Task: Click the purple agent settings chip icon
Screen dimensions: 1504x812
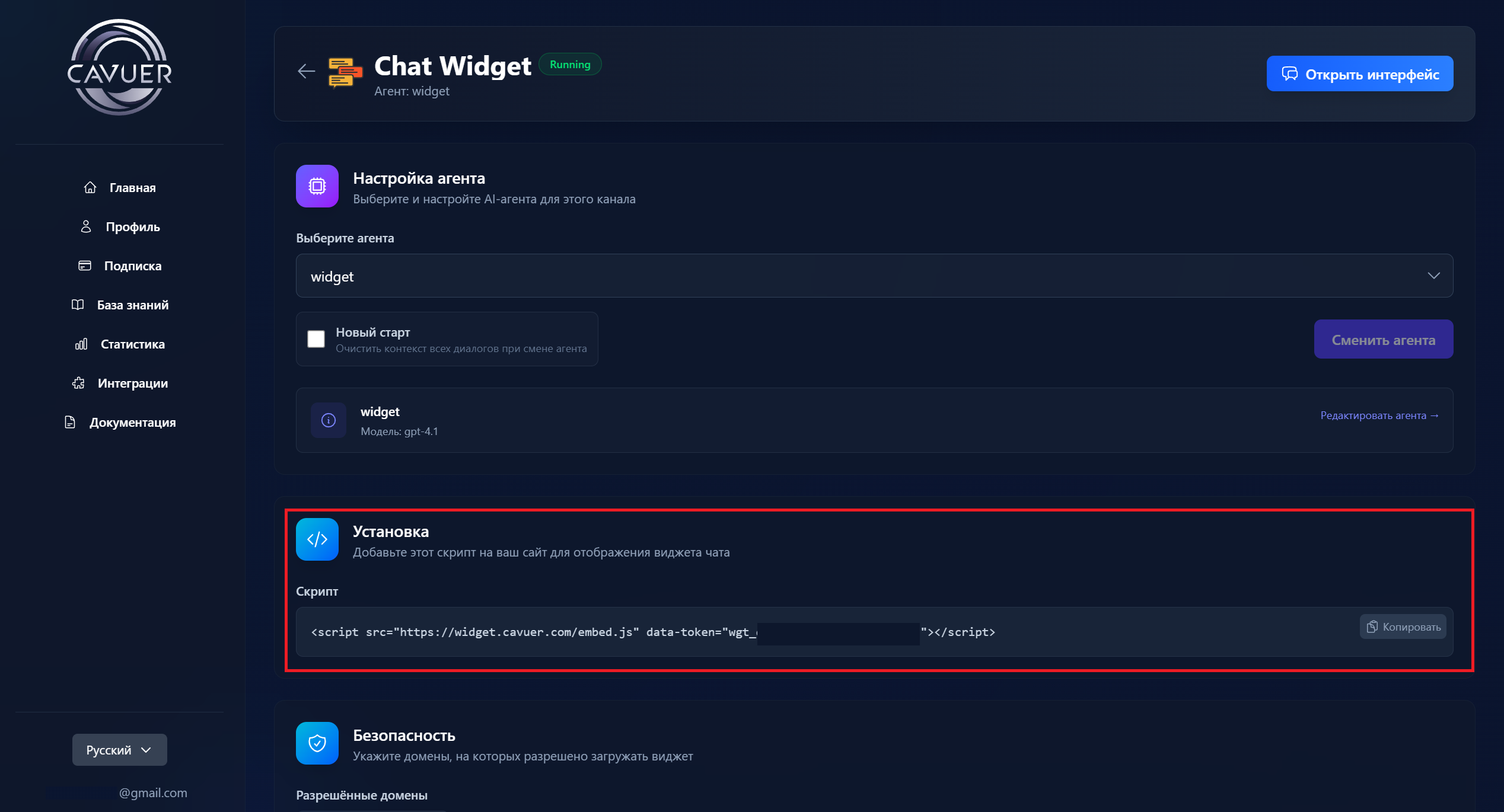Action: [317, 186]
